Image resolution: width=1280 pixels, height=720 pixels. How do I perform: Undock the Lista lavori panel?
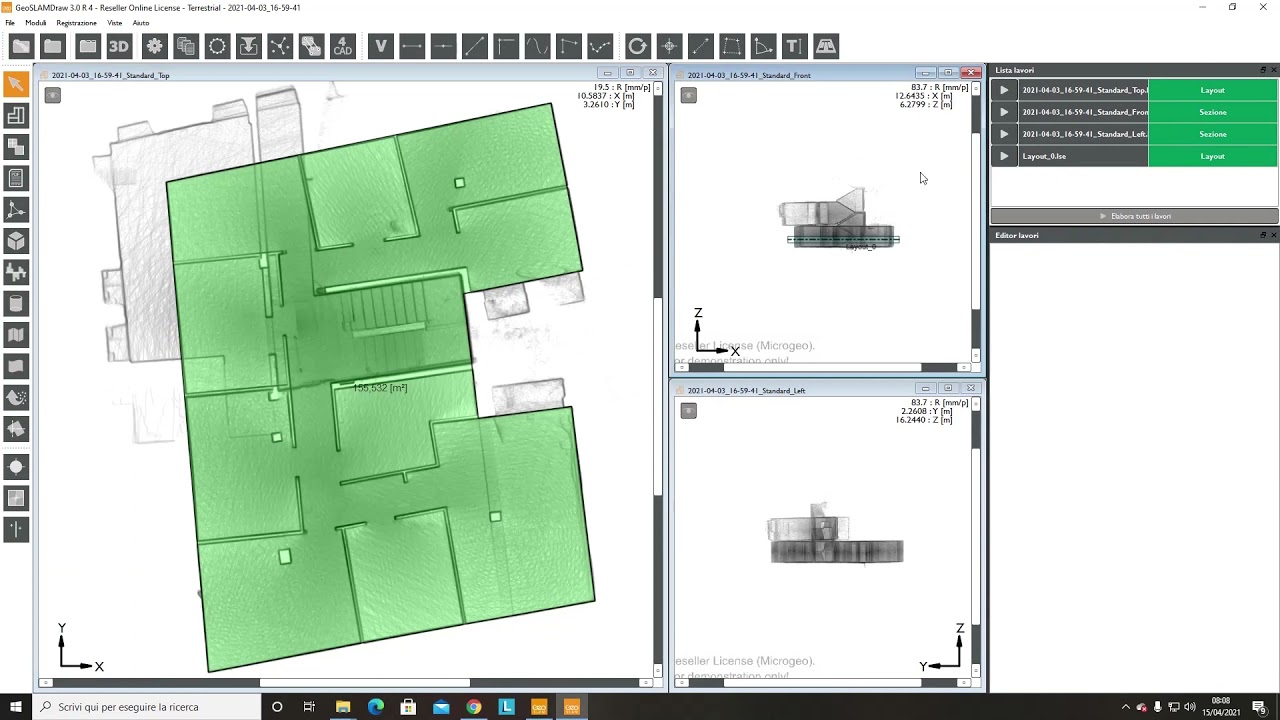coord(1263,70)
